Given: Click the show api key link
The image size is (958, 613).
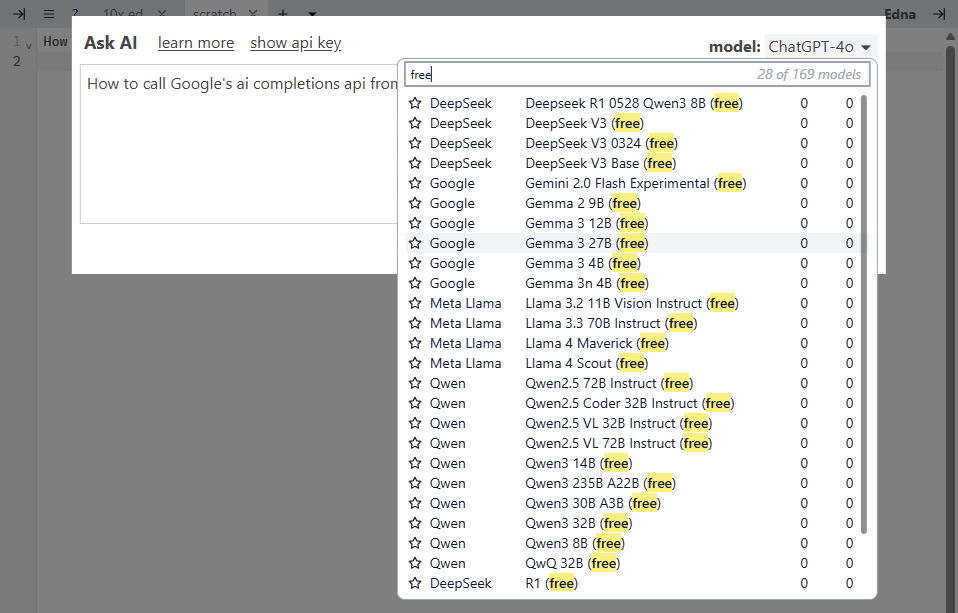Looking at the screenshot, I should point(296,43).
